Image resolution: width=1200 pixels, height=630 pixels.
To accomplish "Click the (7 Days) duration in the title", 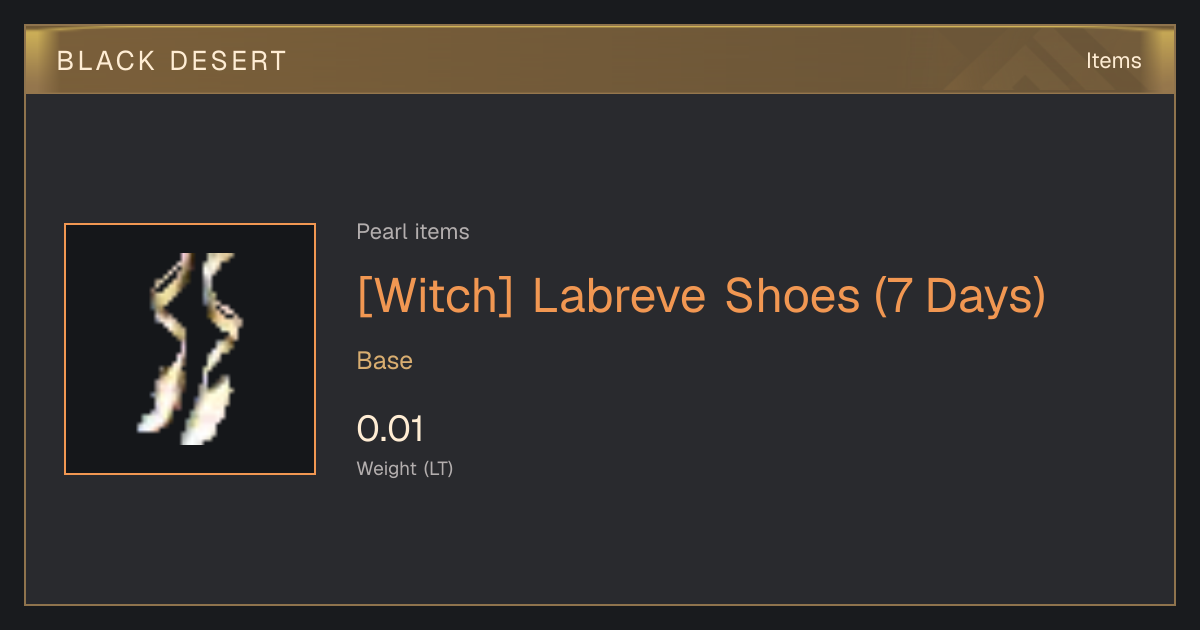I will pos(960,296).
